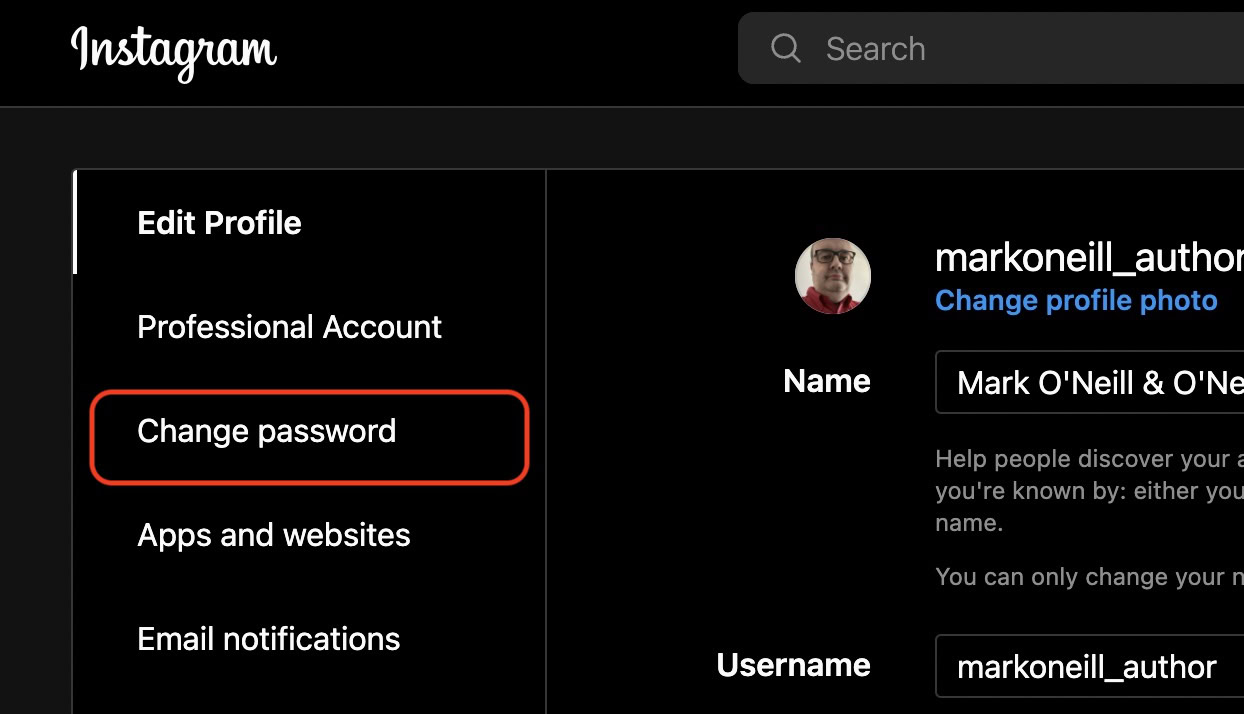Click the profile photo avatar
This screenshot has height=714, width=1244.
click(x=832, y=276)
